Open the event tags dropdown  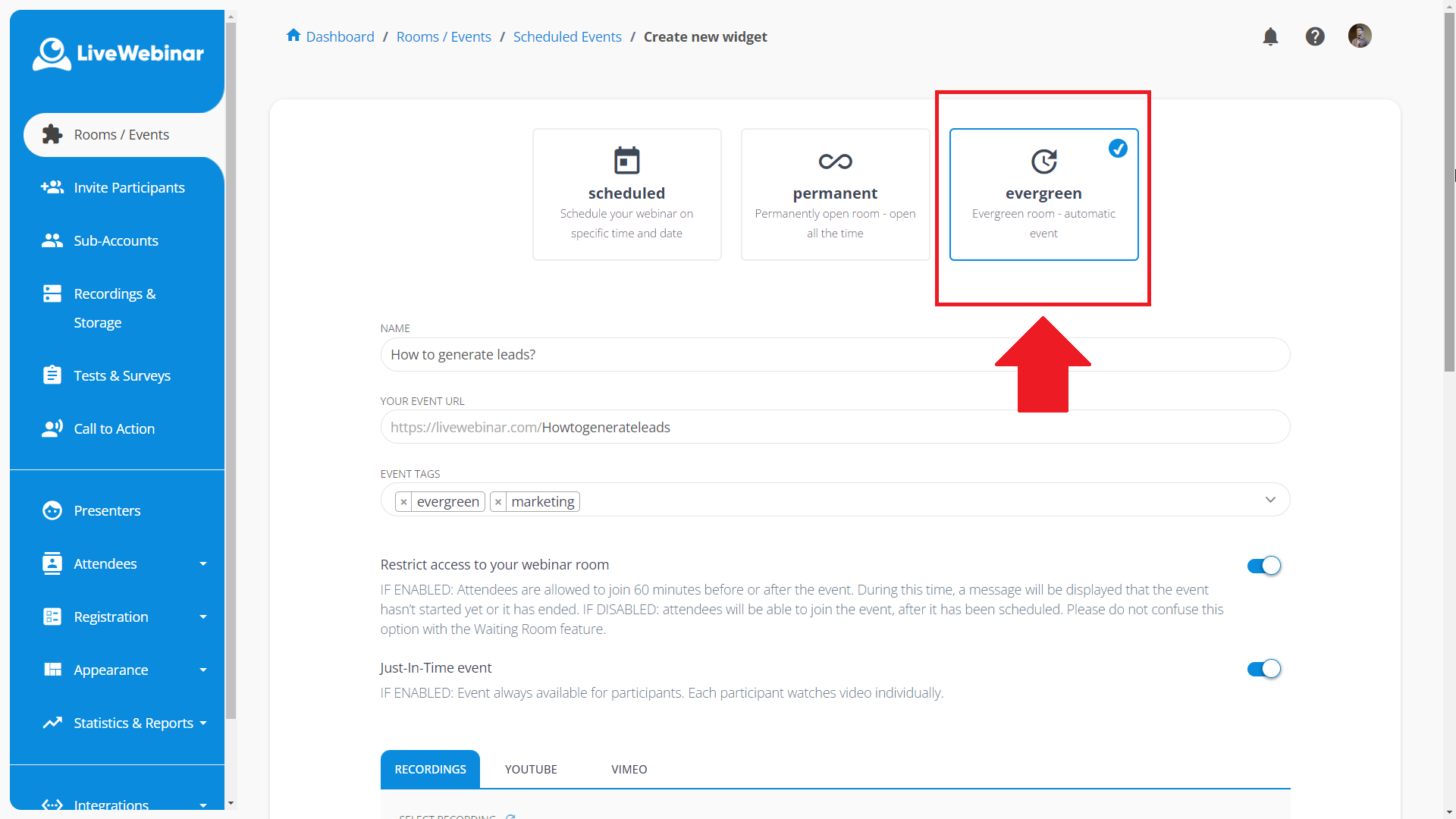pyautogui.click(x=1269, y=500)
